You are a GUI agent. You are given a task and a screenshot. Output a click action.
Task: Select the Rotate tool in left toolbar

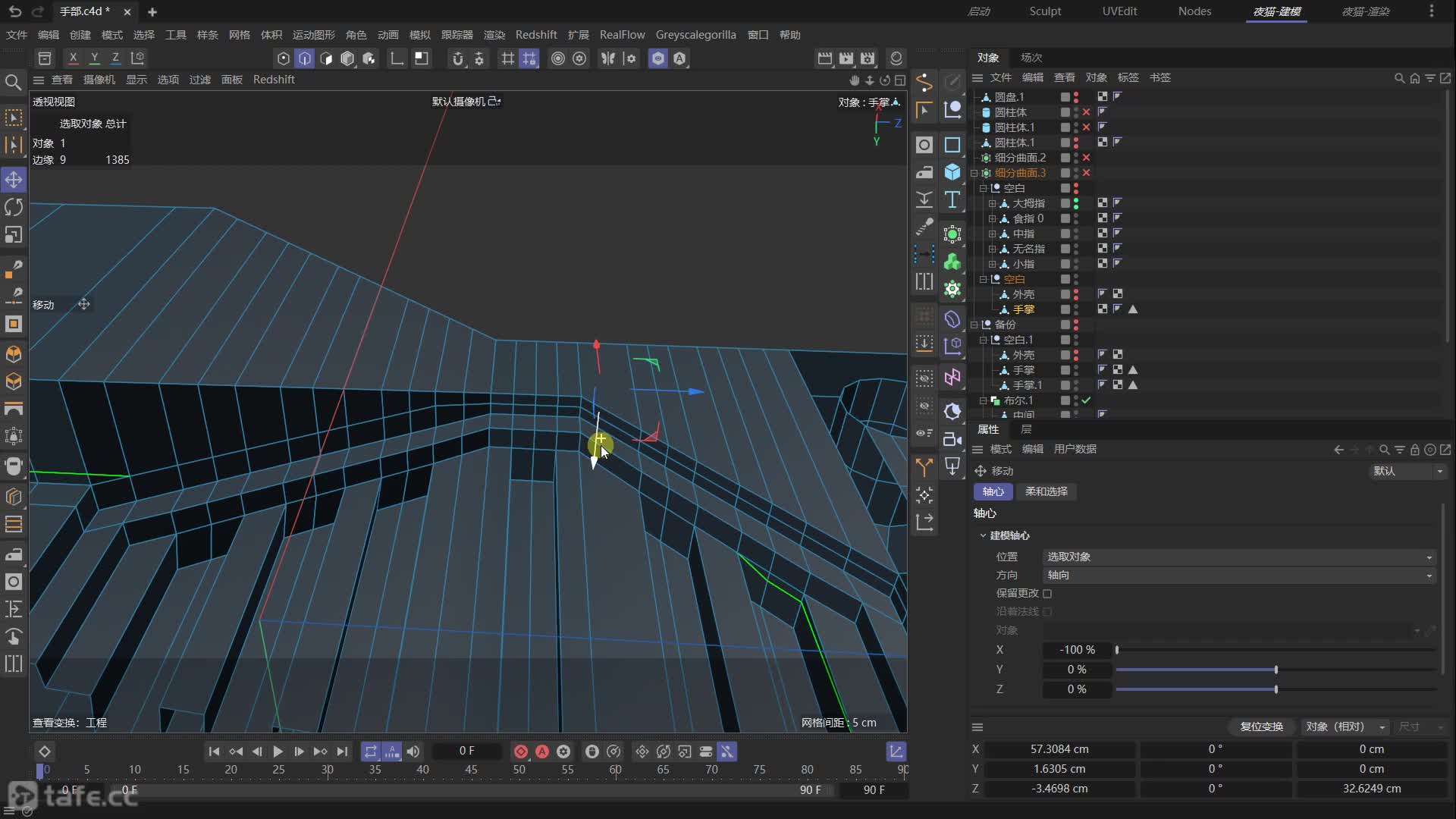14,207
